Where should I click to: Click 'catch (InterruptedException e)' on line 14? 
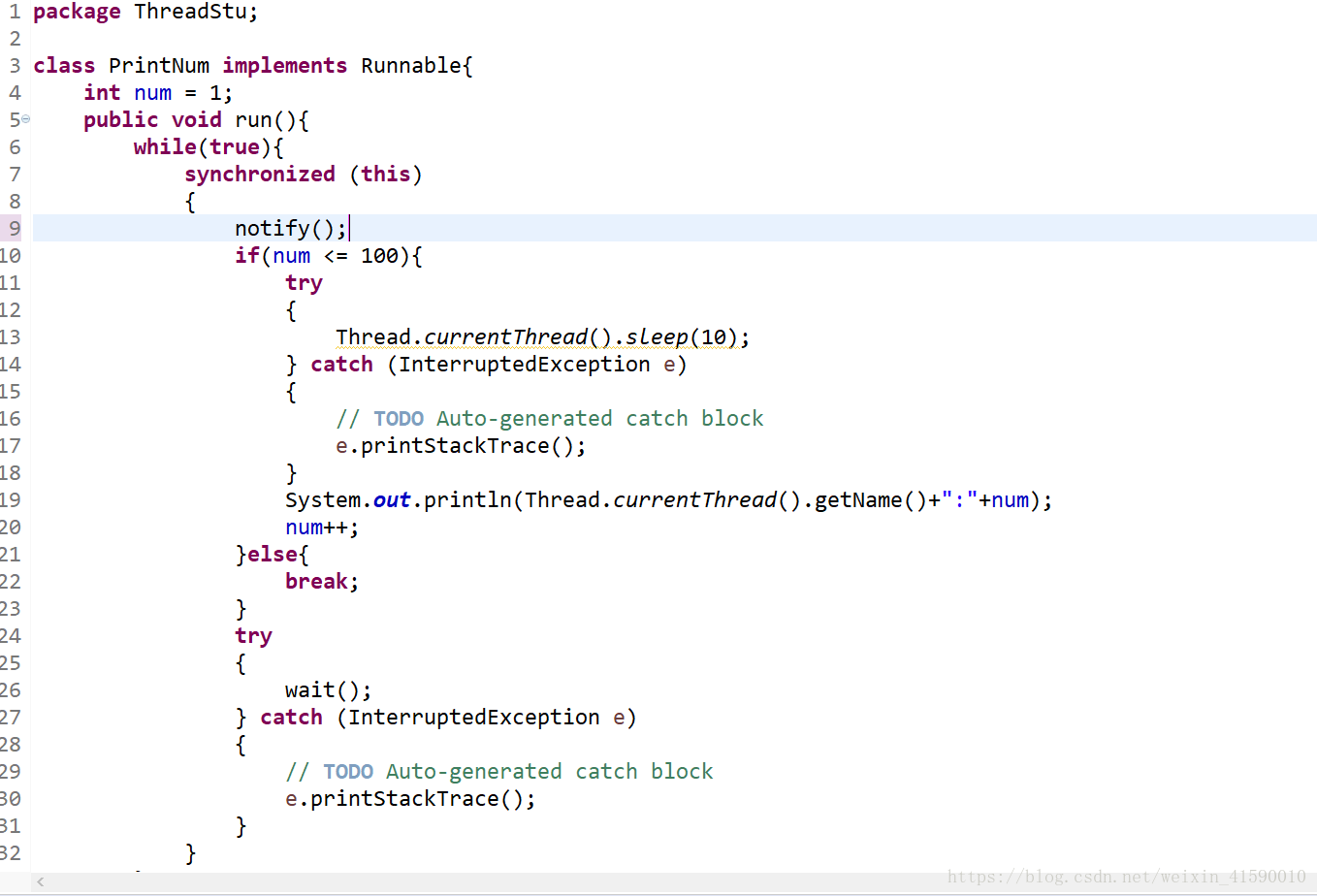[x=498, y=365]
